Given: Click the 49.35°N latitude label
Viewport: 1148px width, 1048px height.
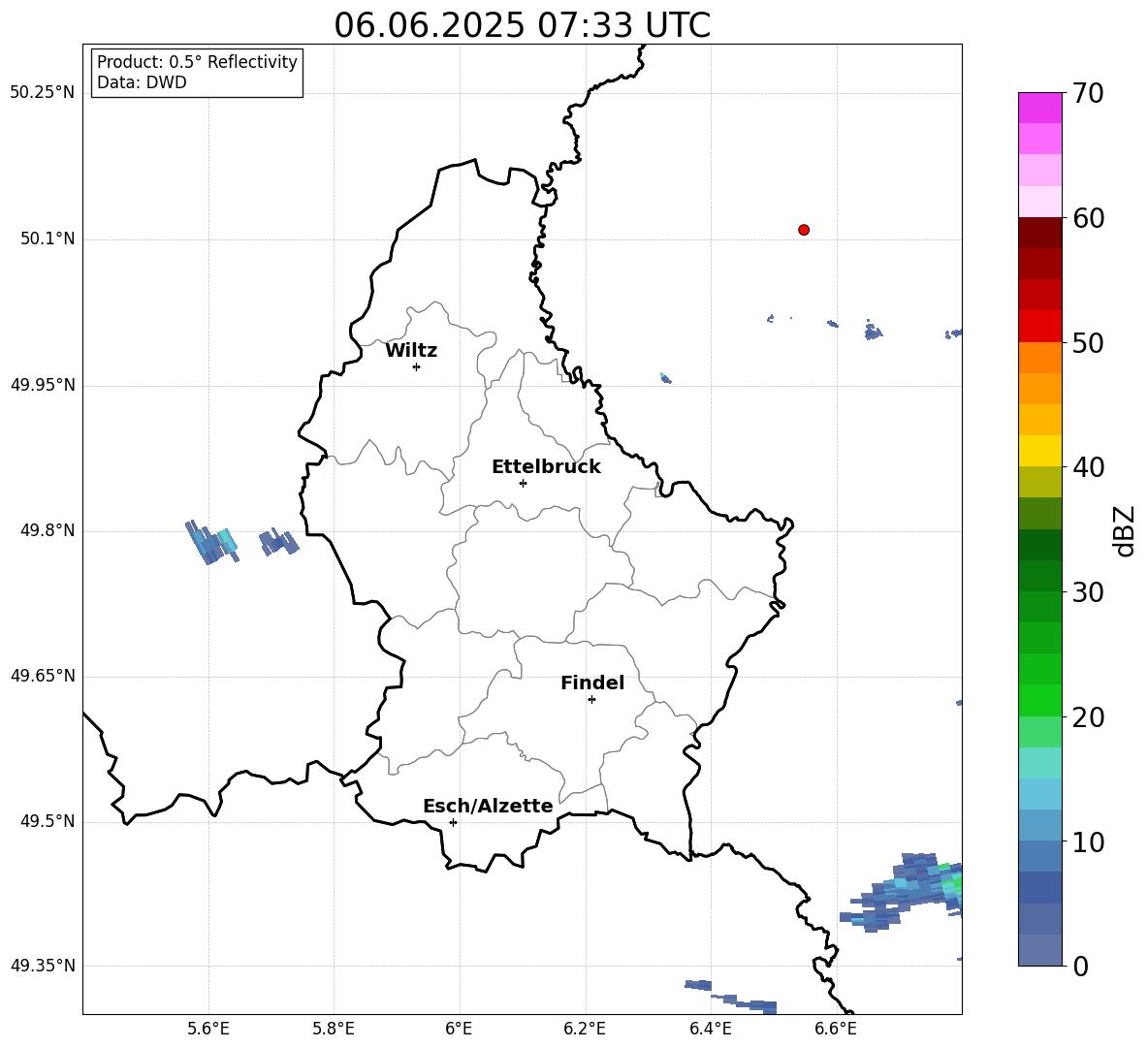Looking at the screenshot, I should click(x=43, y=966).
